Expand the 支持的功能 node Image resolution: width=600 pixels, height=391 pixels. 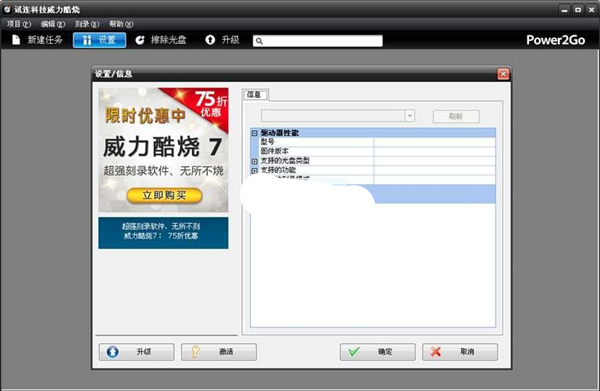(x=254, y=170)
